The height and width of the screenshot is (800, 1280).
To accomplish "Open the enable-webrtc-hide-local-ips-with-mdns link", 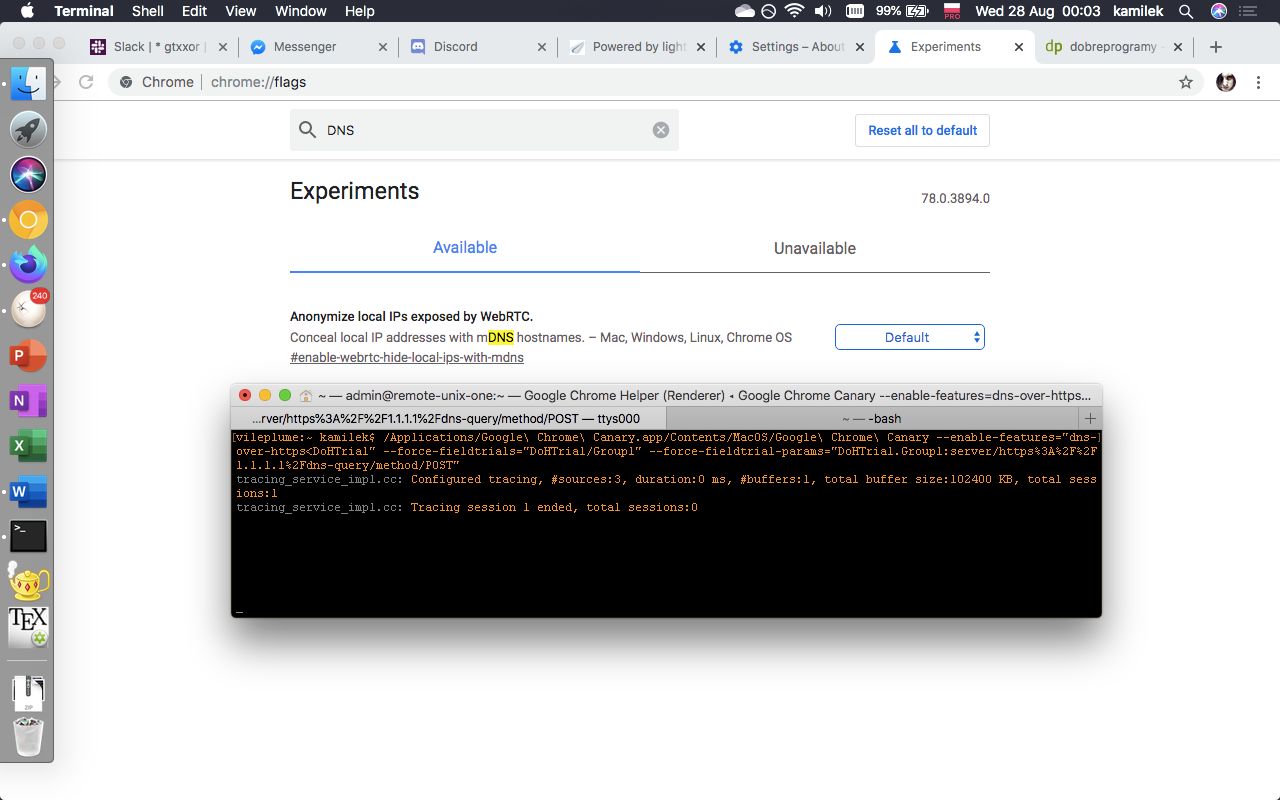I will pos(406,357).
